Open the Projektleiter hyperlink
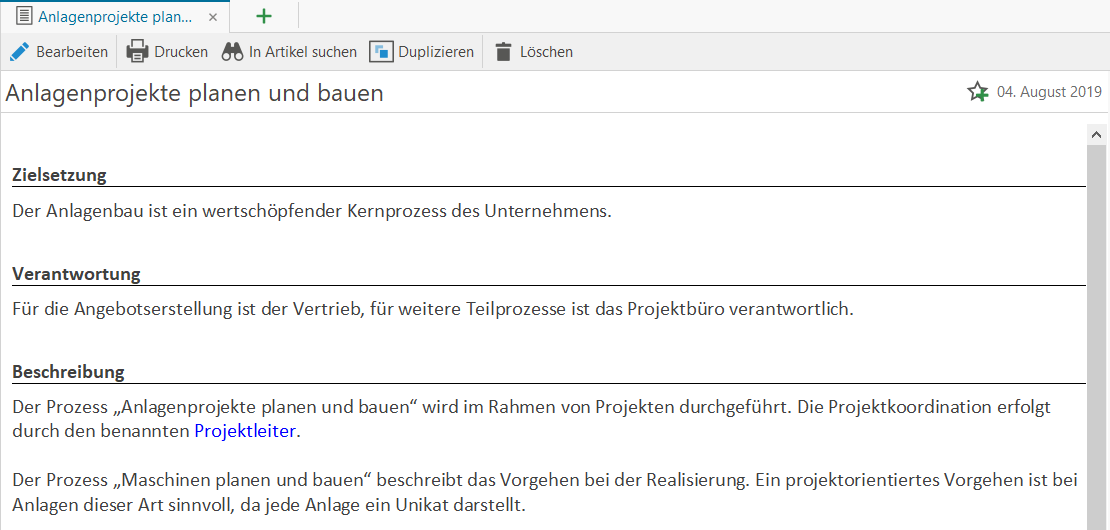The image size is (1110, 530). point(245,431)
